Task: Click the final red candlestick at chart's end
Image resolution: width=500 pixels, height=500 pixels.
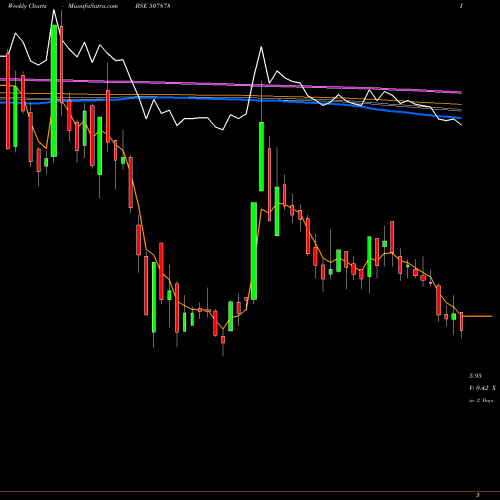Action: (x=462, y=321)
